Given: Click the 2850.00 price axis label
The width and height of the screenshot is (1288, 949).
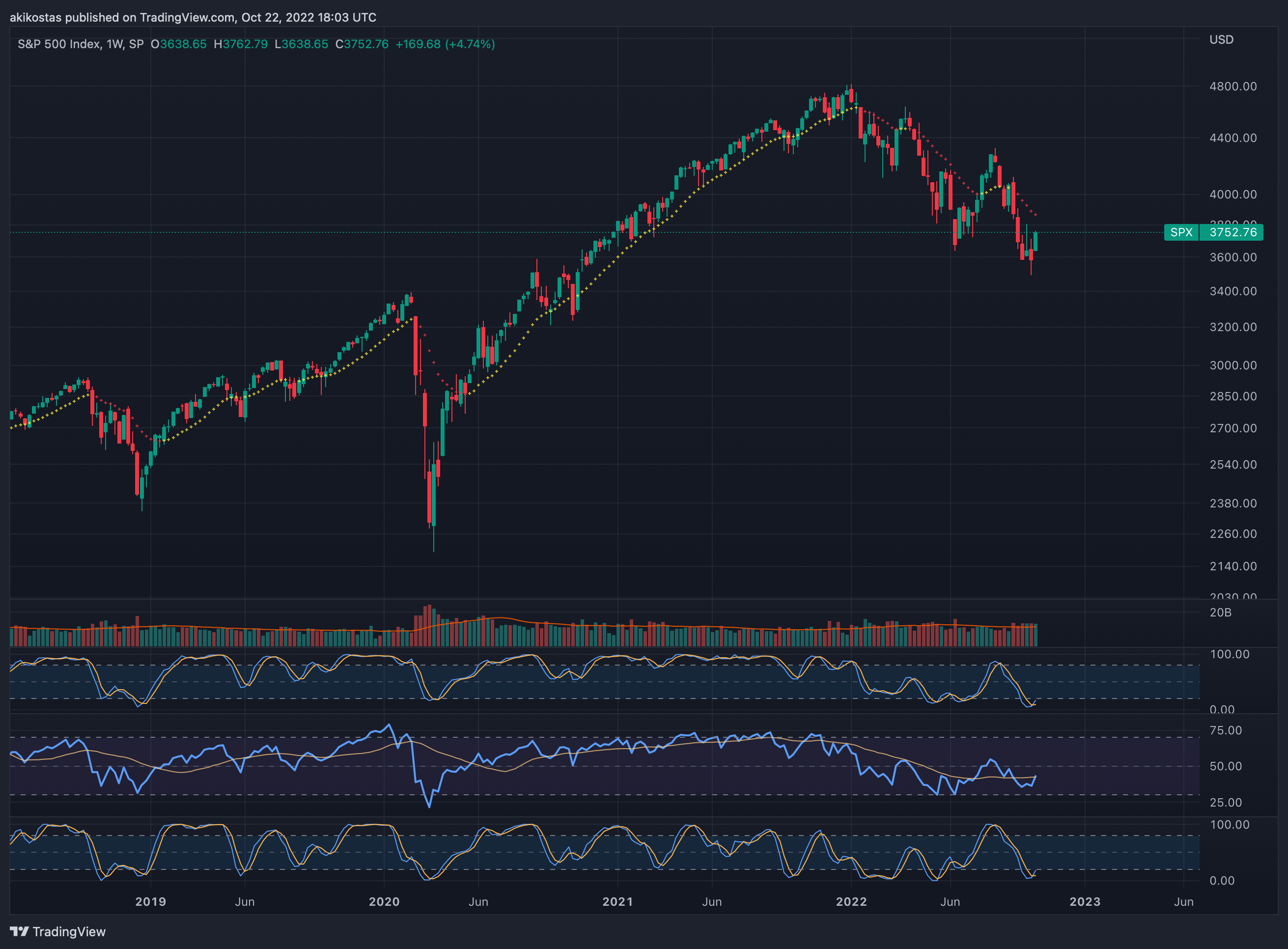Looking at the screenshot, I should (x=1233, y=396).
